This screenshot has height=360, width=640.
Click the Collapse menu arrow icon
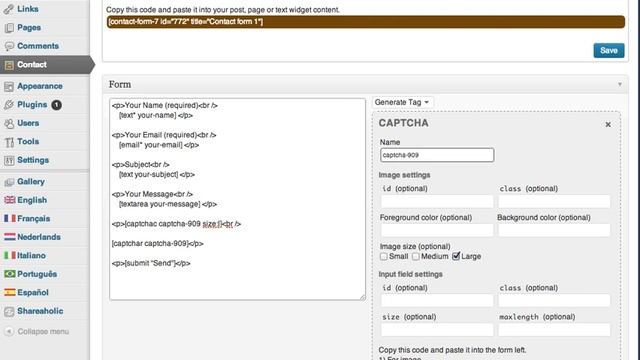9,331
